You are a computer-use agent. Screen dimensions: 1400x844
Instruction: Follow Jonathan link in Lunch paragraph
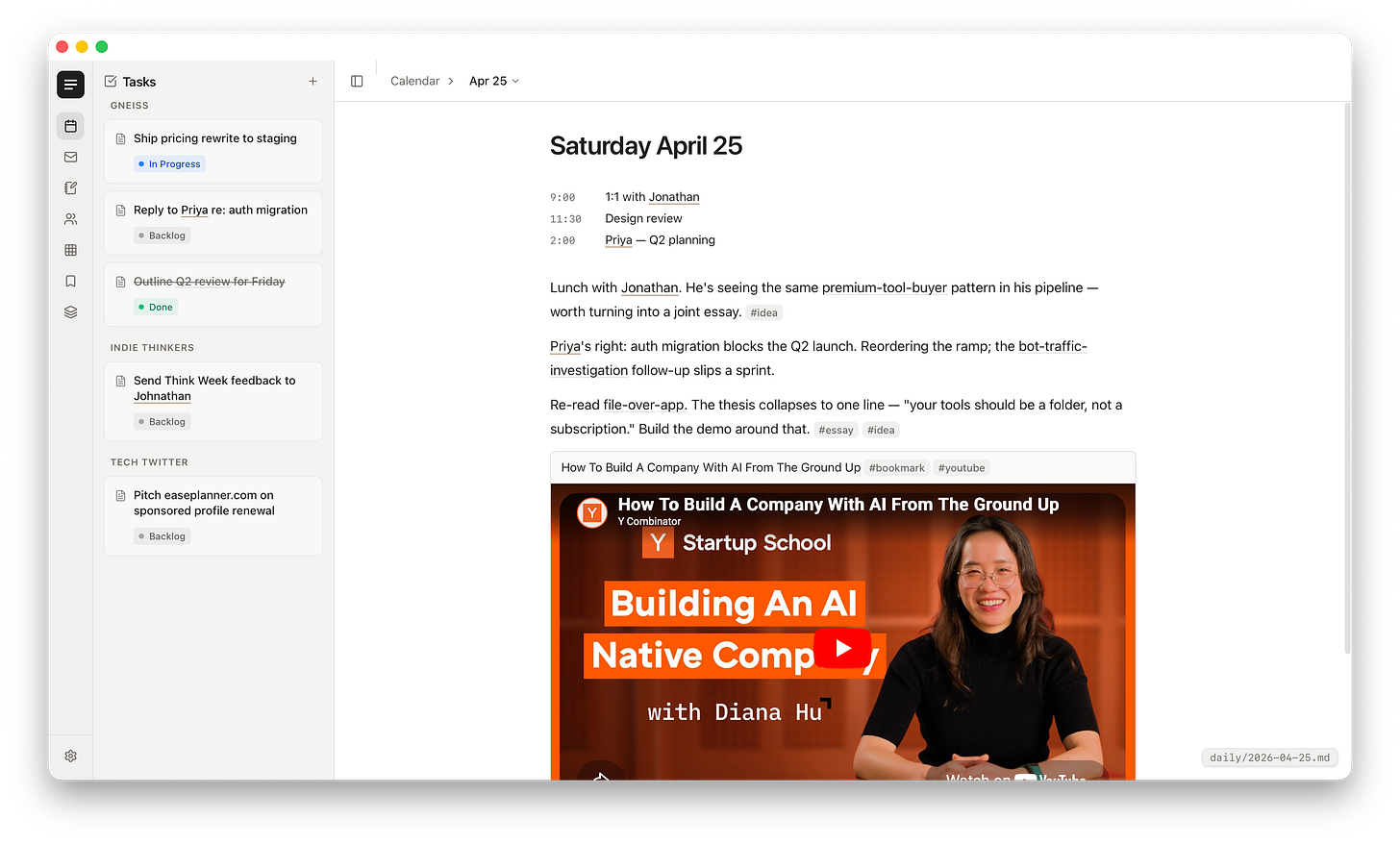point(649,287)
